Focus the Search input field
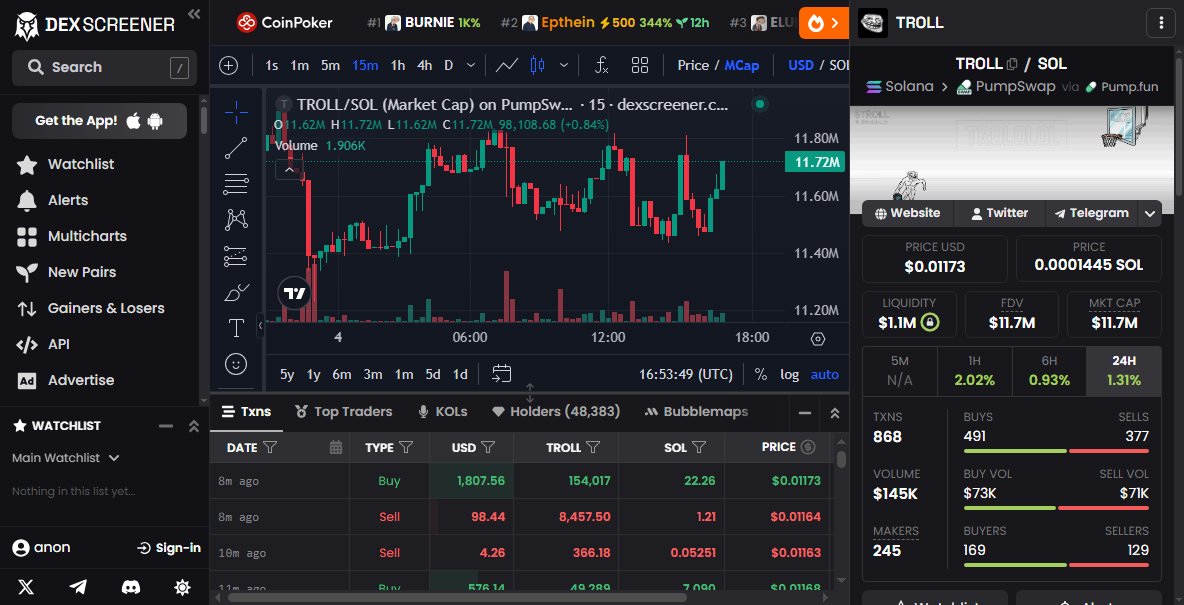 pos(104,67)
